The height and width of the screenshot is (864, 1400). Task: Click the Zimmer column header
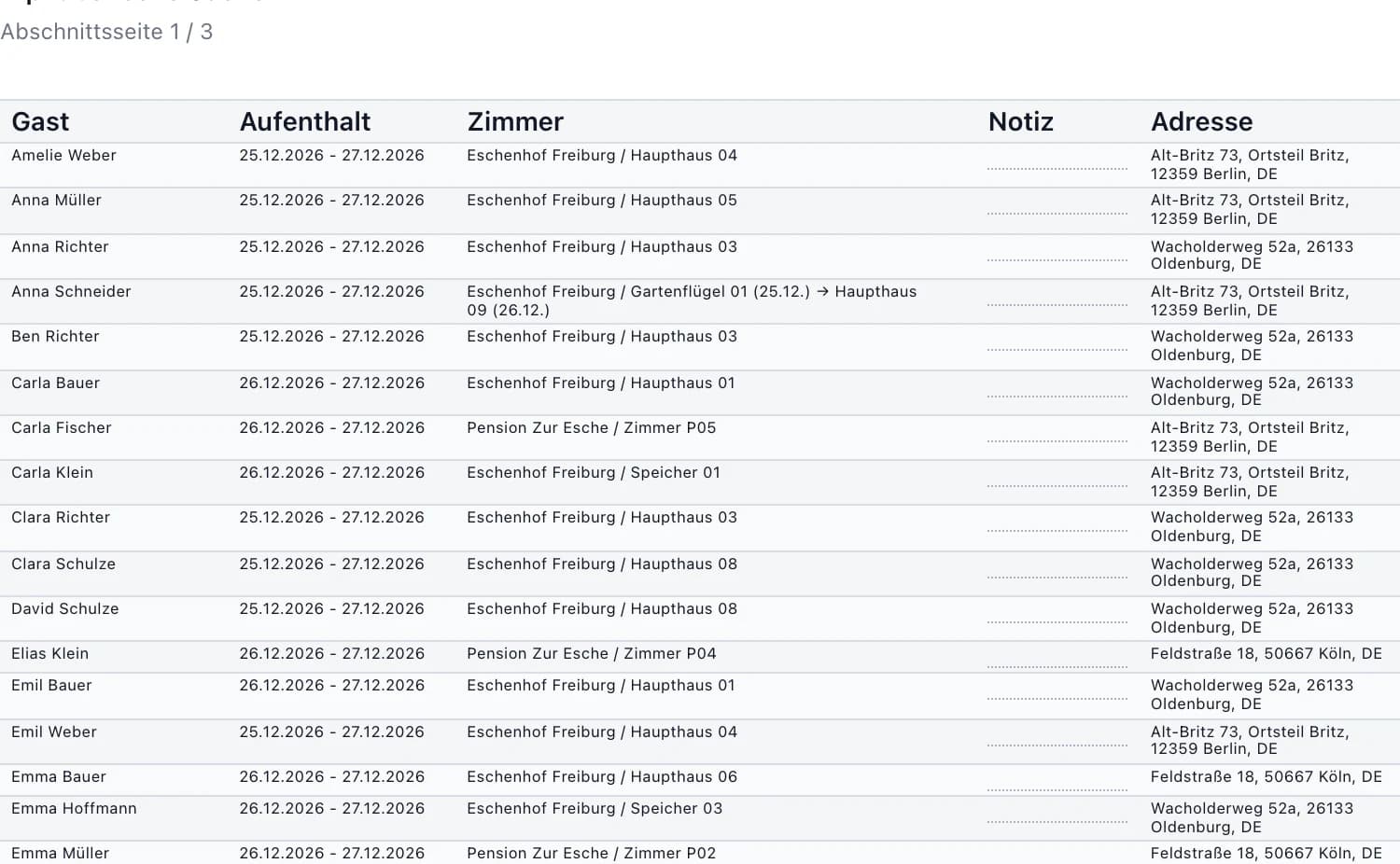coord(515,122)
